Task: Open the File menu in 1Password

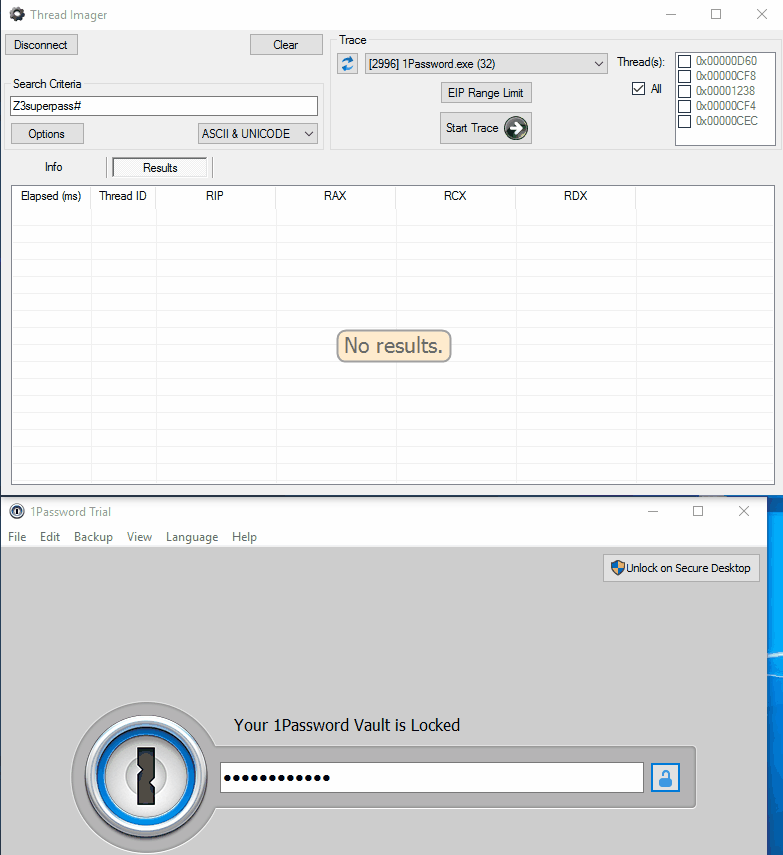Action: (x=17, y=537)
